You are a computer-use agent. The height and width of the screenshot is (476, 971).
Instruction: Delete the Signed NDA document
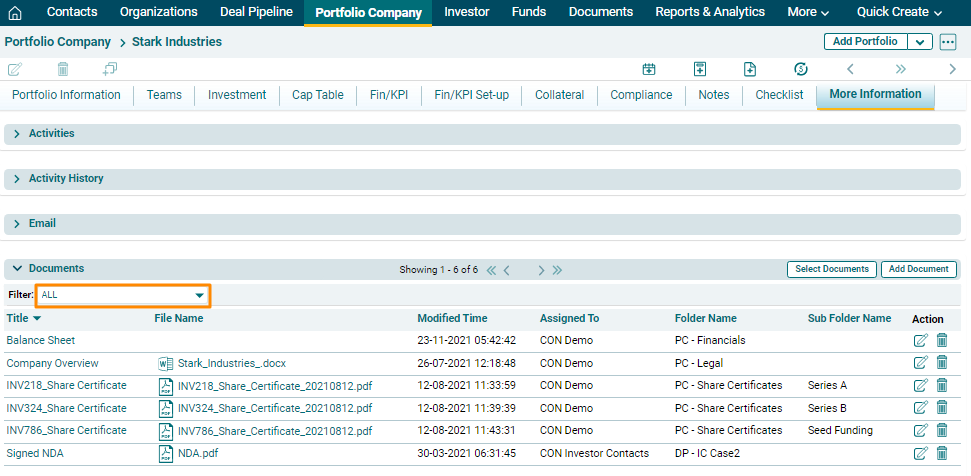tap(942, 454)
